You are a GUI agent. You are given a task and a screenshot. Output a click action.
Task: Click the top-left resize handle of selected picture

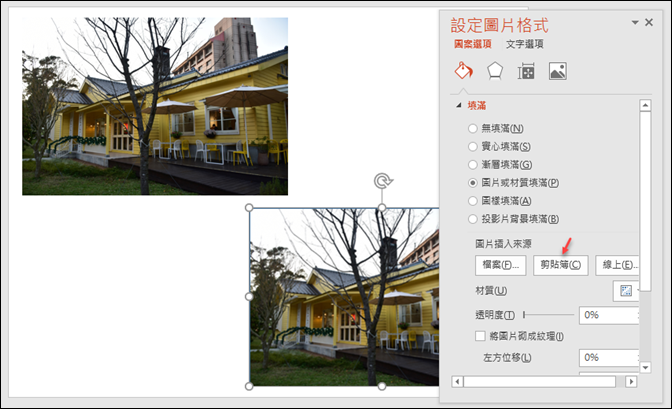pos(249,208)
